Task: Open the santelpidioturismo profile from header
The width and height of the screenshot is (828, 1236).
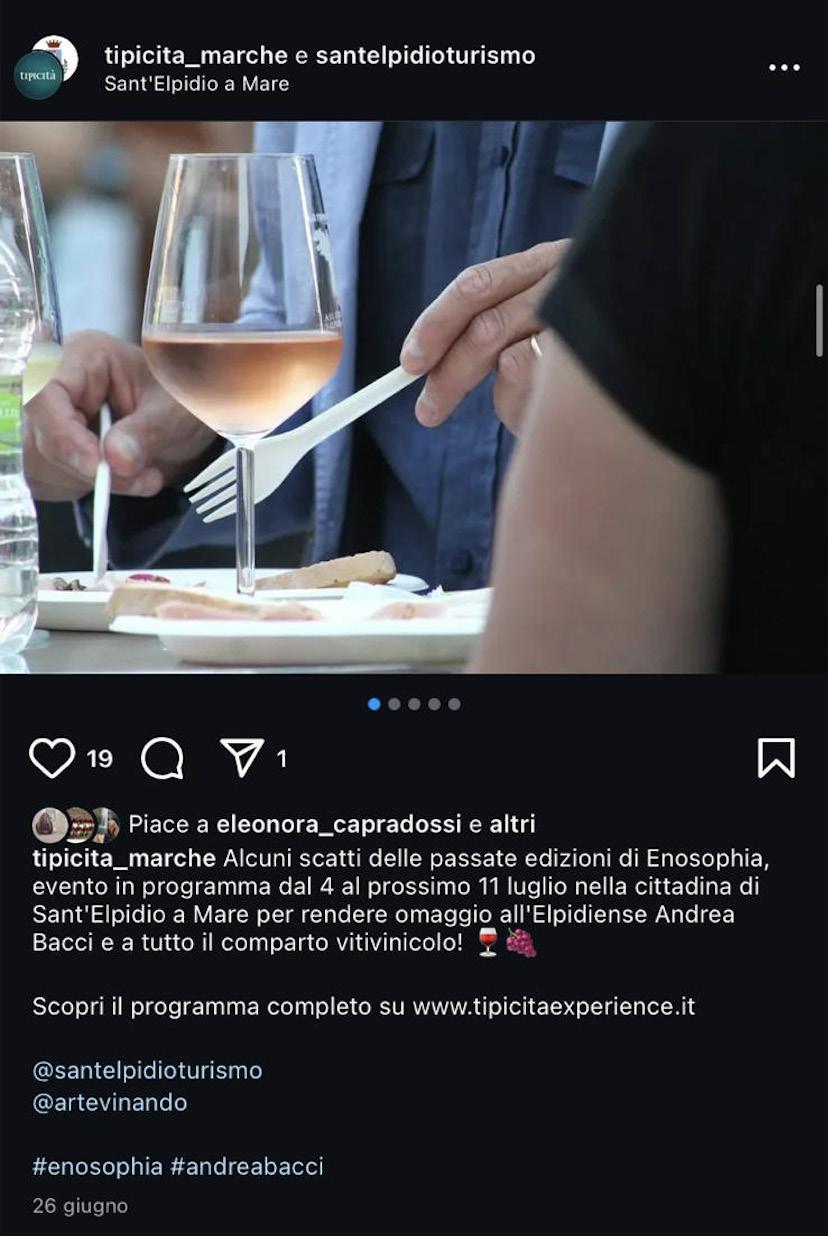Action: coord(425,55)
